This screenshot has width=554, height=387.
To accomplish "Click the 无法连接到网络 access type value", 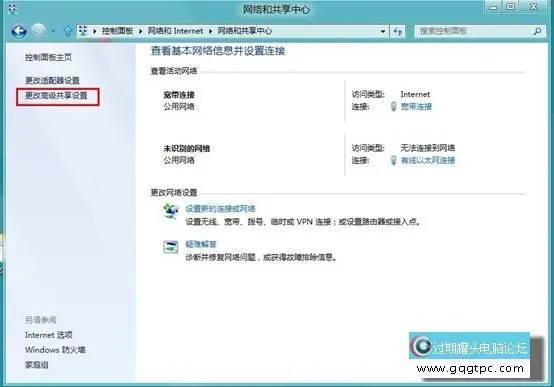I will click(428, 148).
